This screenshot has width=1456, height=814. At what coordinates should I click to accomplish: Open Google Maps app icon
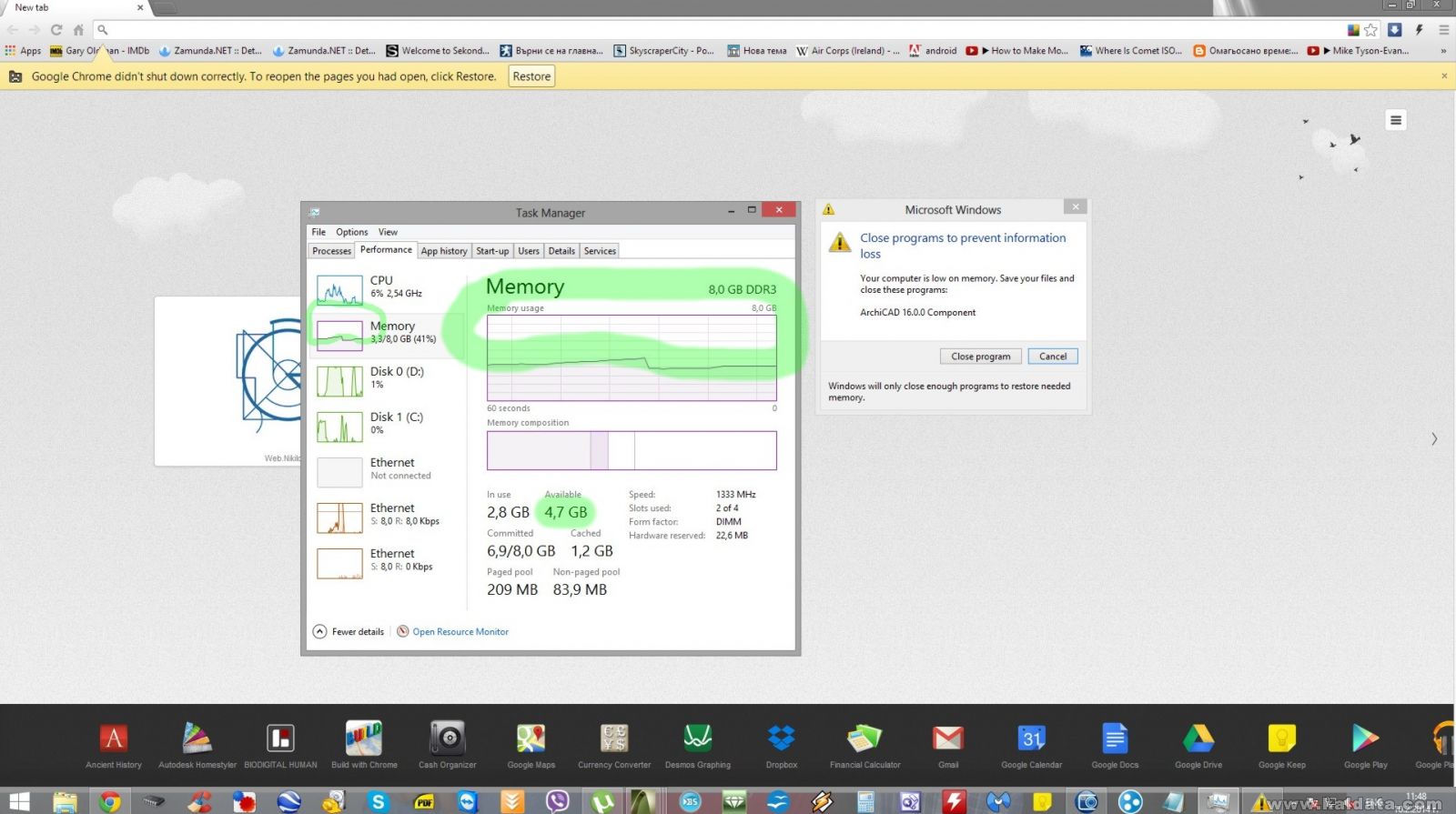pyautogui.click(x=531, y=739)
